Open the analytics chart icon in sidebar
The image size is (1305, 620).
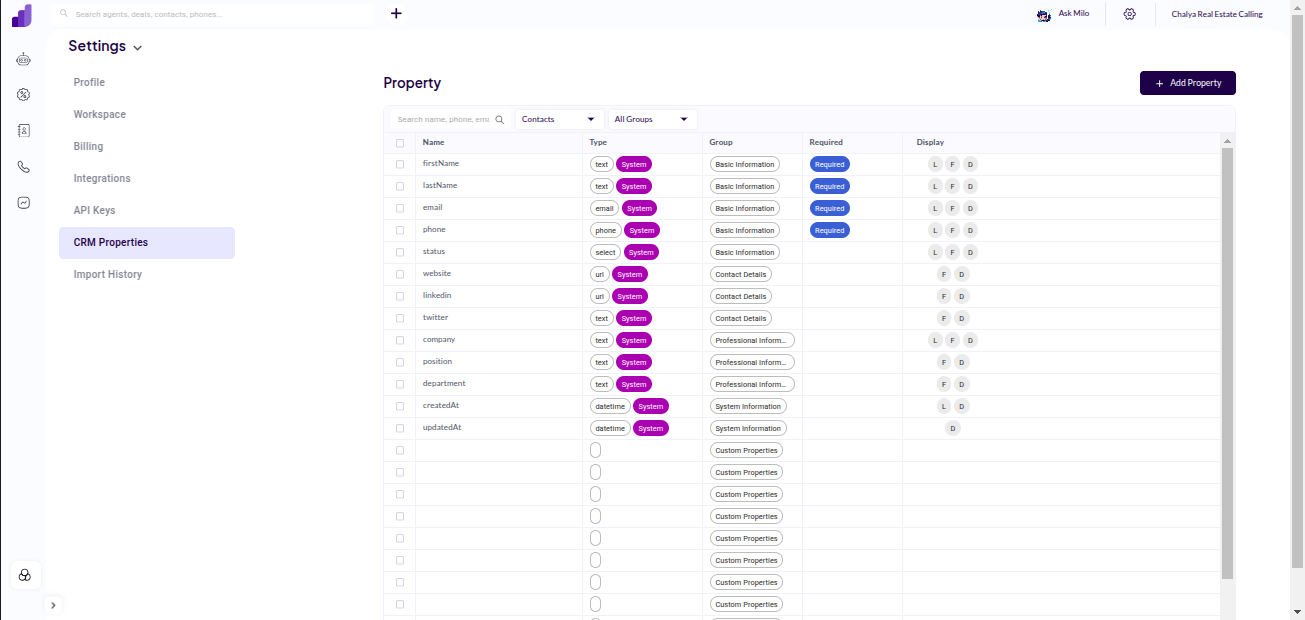click(23, 202)
